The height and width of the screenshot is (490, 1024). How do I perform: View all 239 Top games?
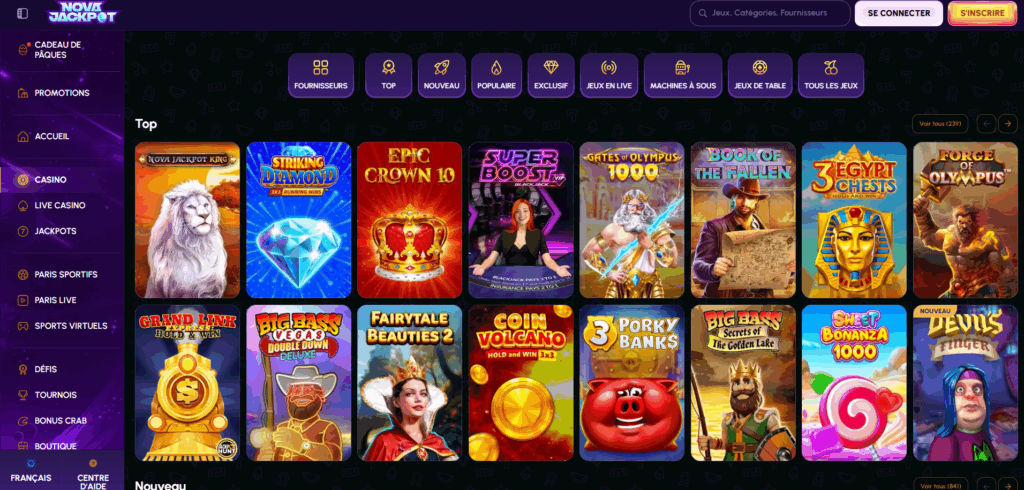939,123
